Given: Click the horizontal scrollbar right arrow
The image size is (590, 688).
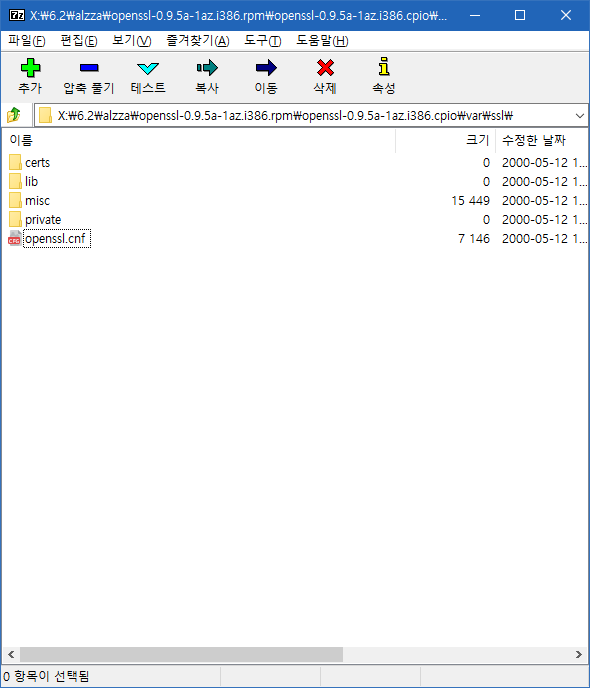Looking at the screenshot, I should 579,655.
